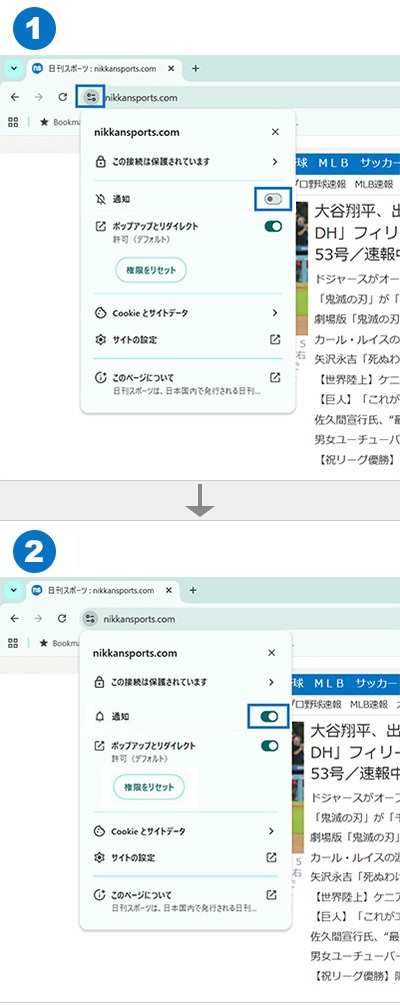The height and width of the screenshot is (1005, 400).
Task: Open tab search dropdown in step 2
Action: click(x=12, y=590)
